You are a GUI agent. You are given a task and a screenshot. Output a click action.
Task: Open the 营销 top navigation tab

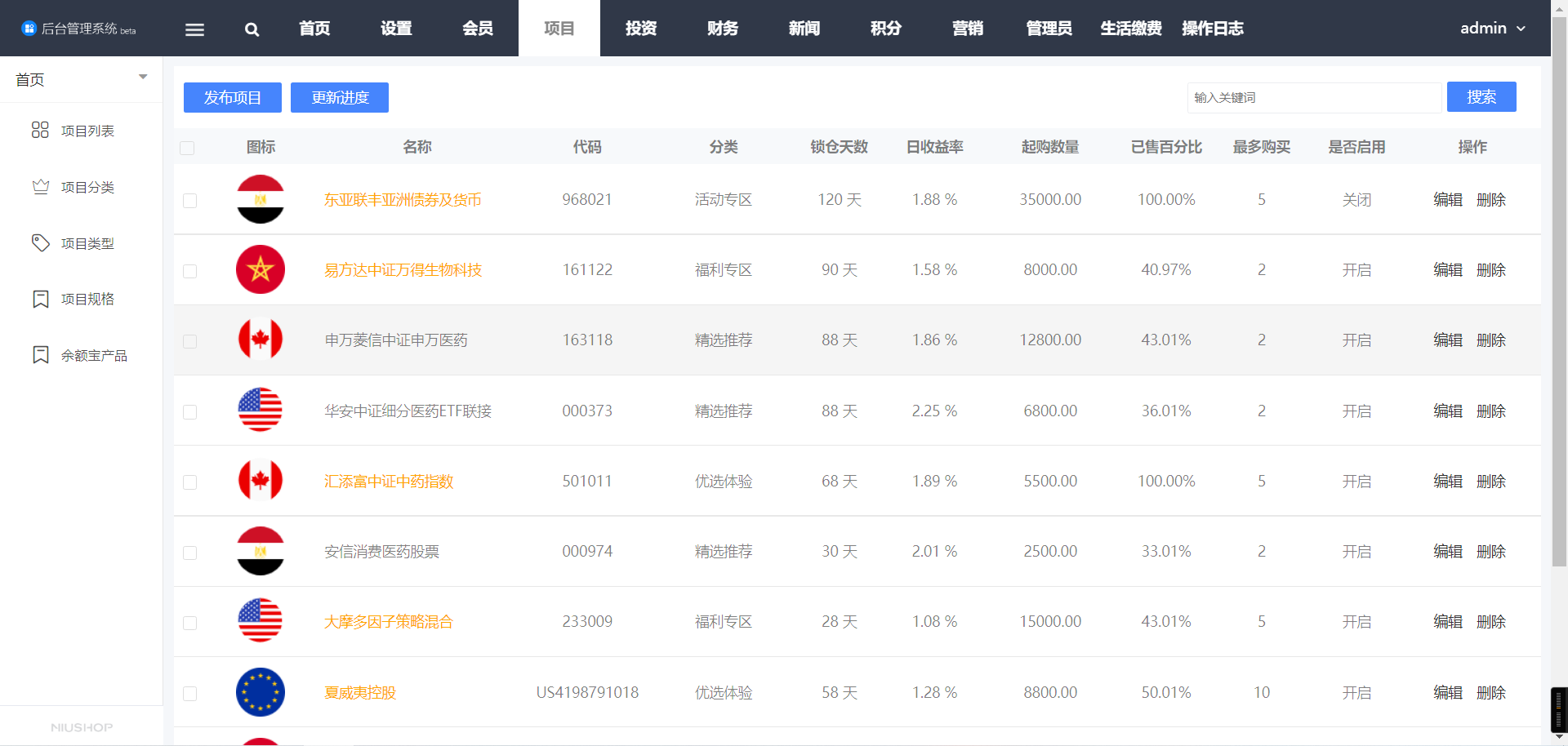(x=968, y=29)
